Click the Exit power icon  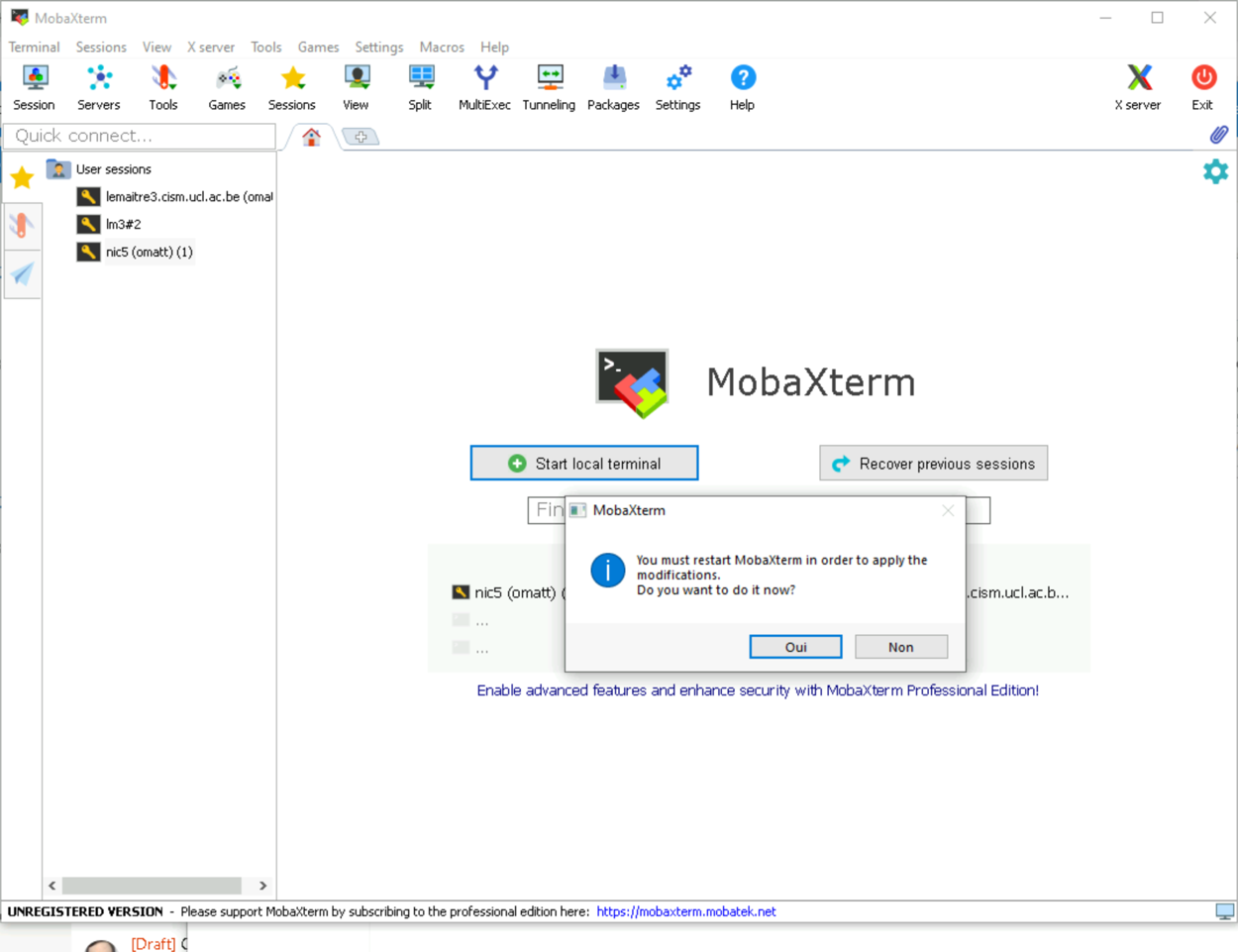(x=1202, y=87)
